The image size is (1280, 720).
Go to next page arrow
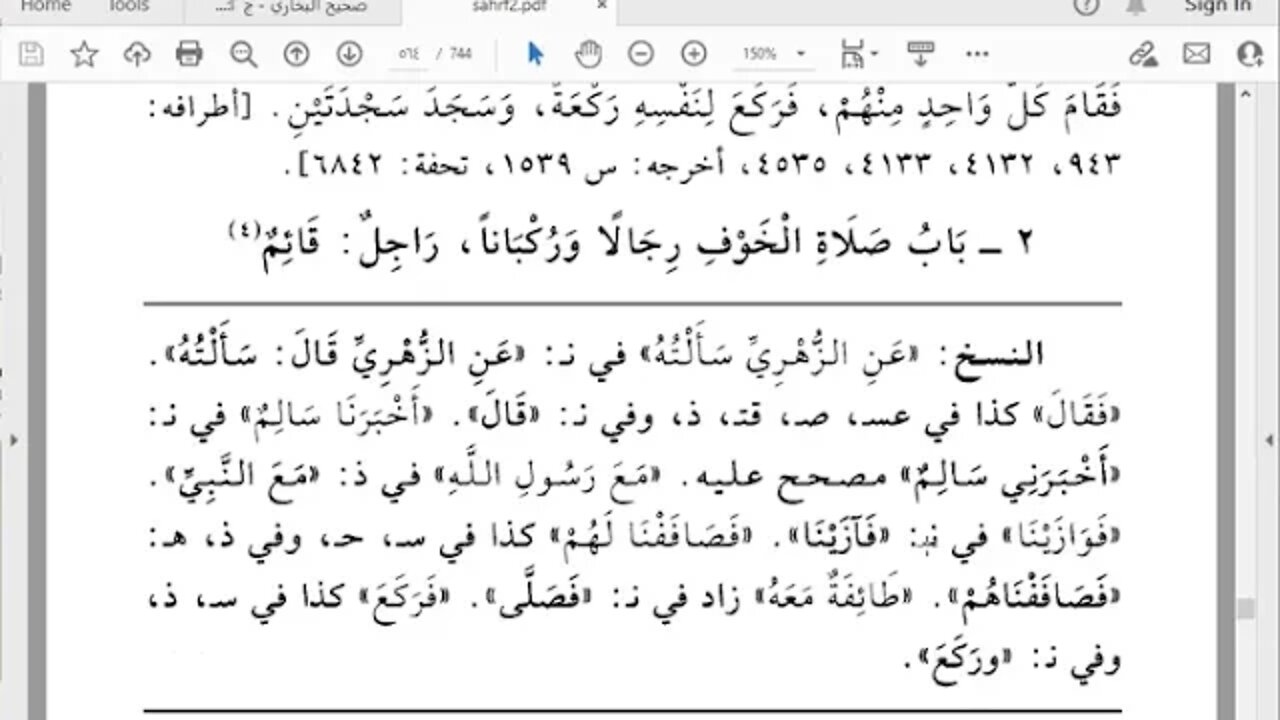click(x=348, y=53)
